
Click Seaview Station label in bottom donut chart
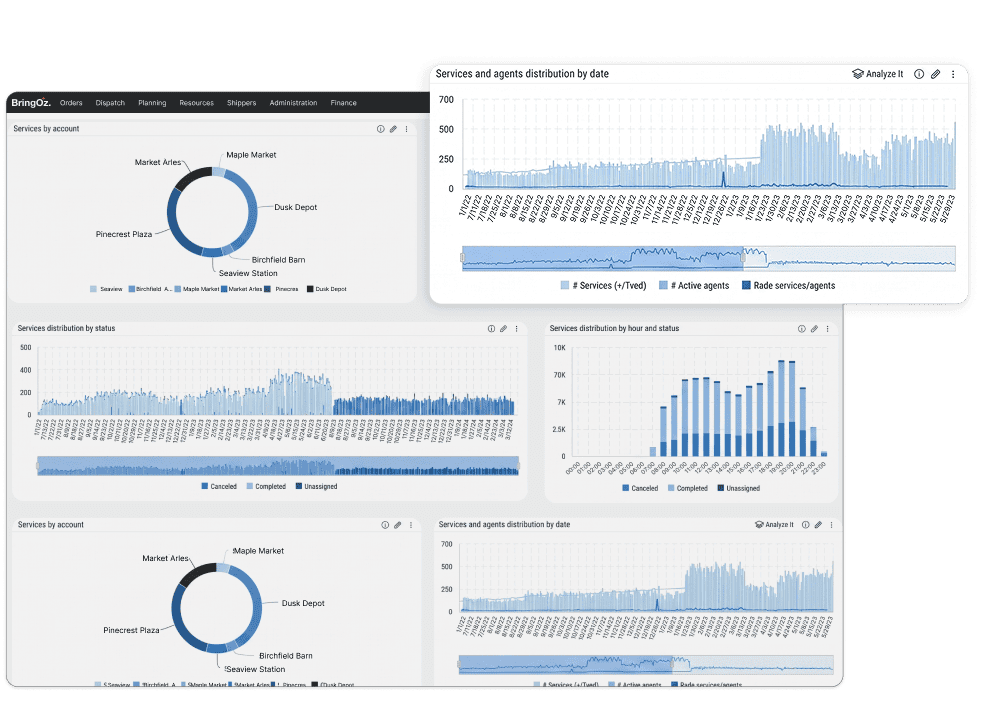click(255, 669)
